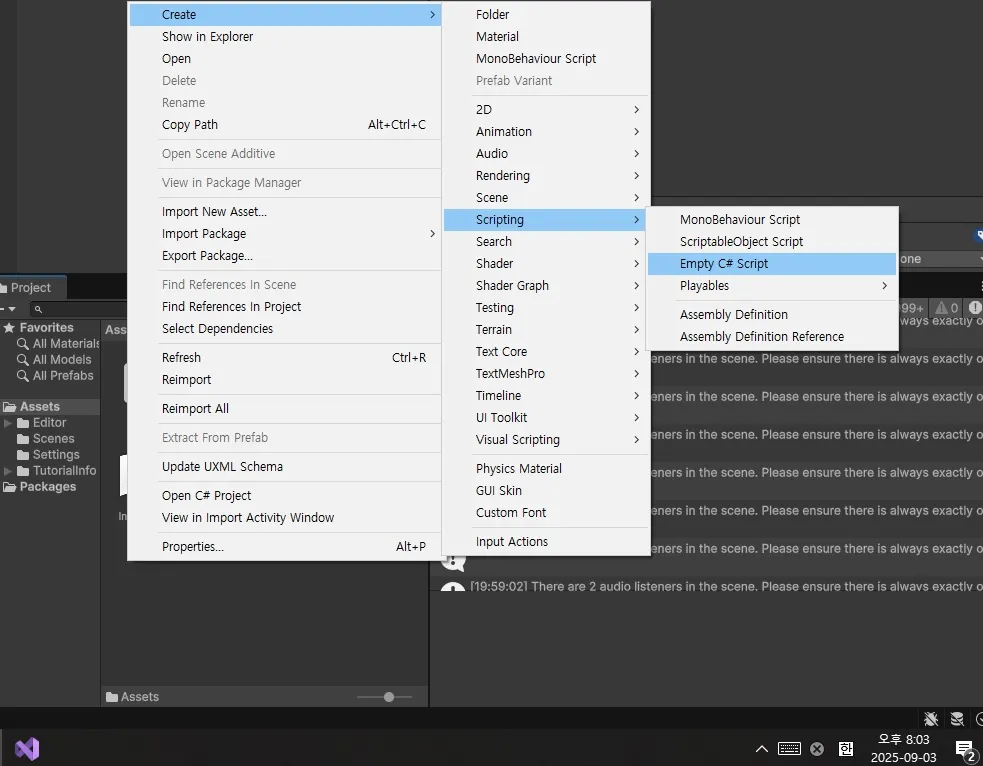The width and height of the screenshot is (983, 766).
Task: Switch the Korean IME language indicator
Action: coord(846,748)
